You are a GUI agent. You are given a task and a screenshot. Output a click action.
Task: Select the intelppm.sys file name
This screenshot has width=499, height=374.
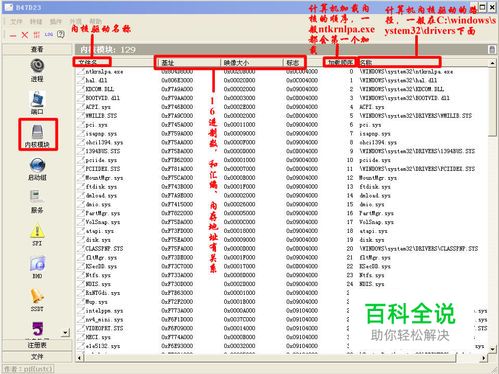coord(104,311)
